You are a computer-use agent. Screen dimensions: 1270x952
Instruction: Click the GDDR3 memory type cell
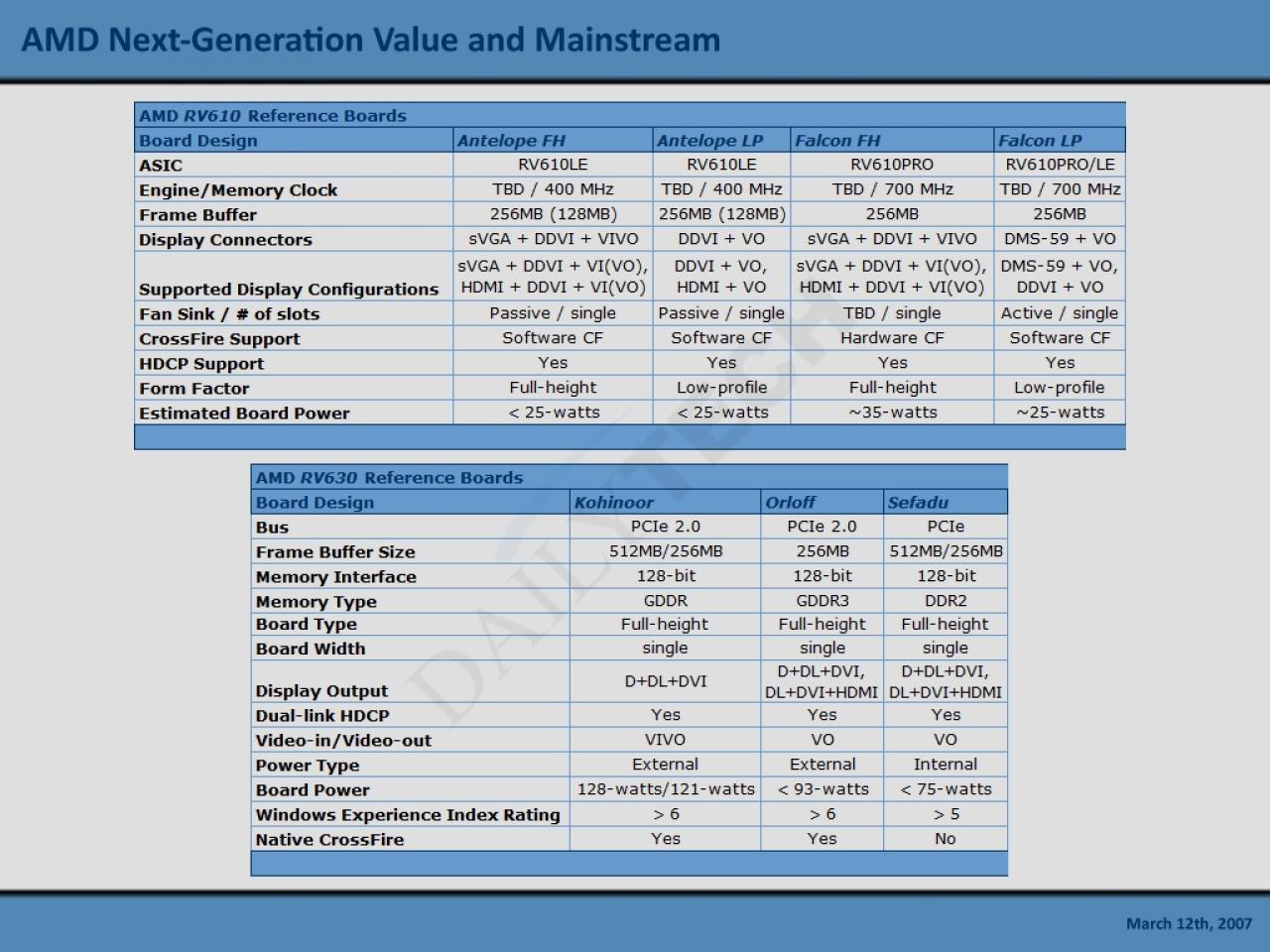click(x=822, y=601)
